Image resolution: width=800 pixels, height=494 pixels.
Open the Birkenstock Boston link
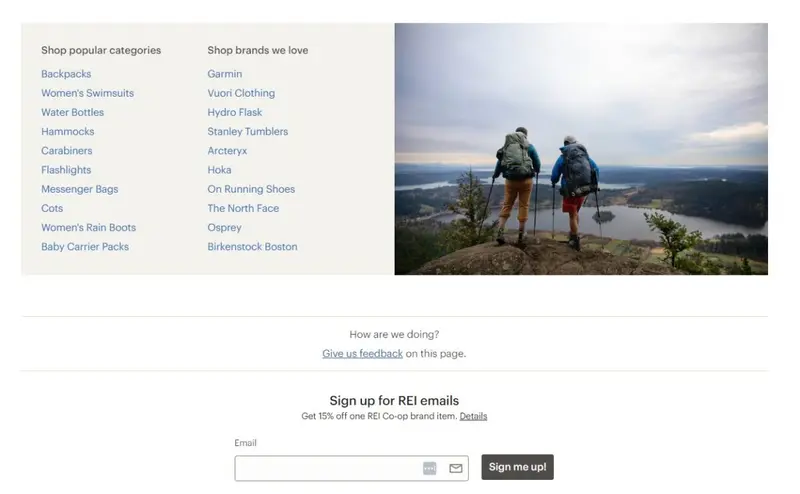pyautogui.click(x=252, y=247)
